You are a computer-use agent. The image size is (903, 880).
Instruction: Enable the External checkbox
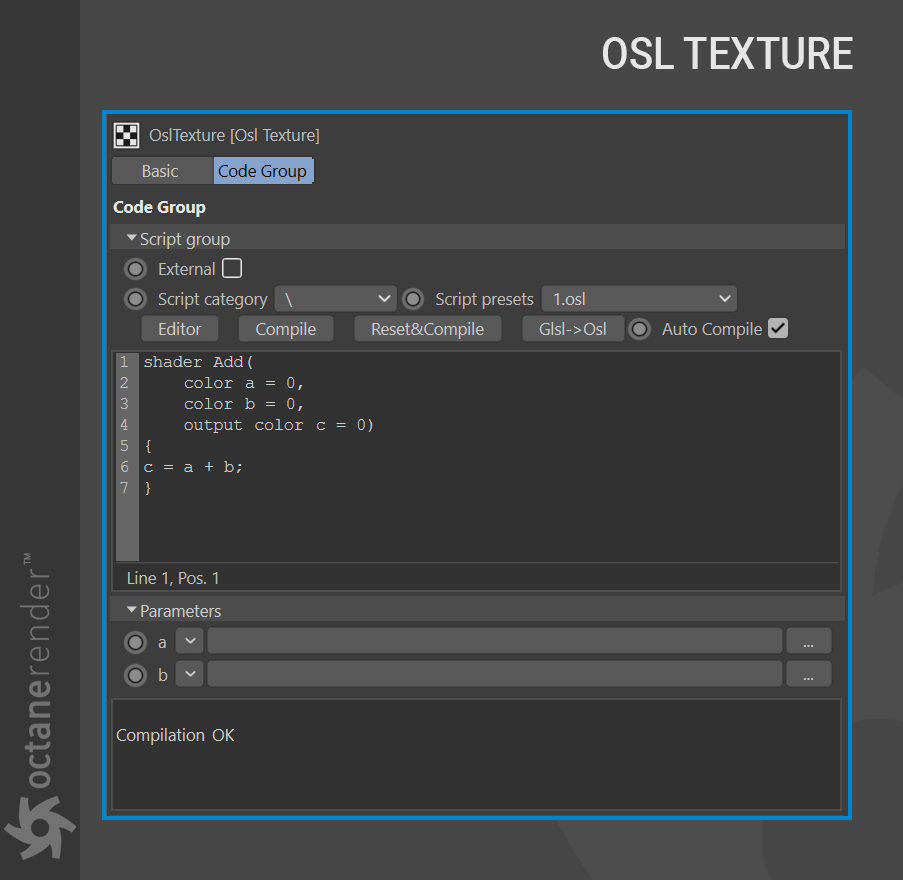tap(232, 268)
